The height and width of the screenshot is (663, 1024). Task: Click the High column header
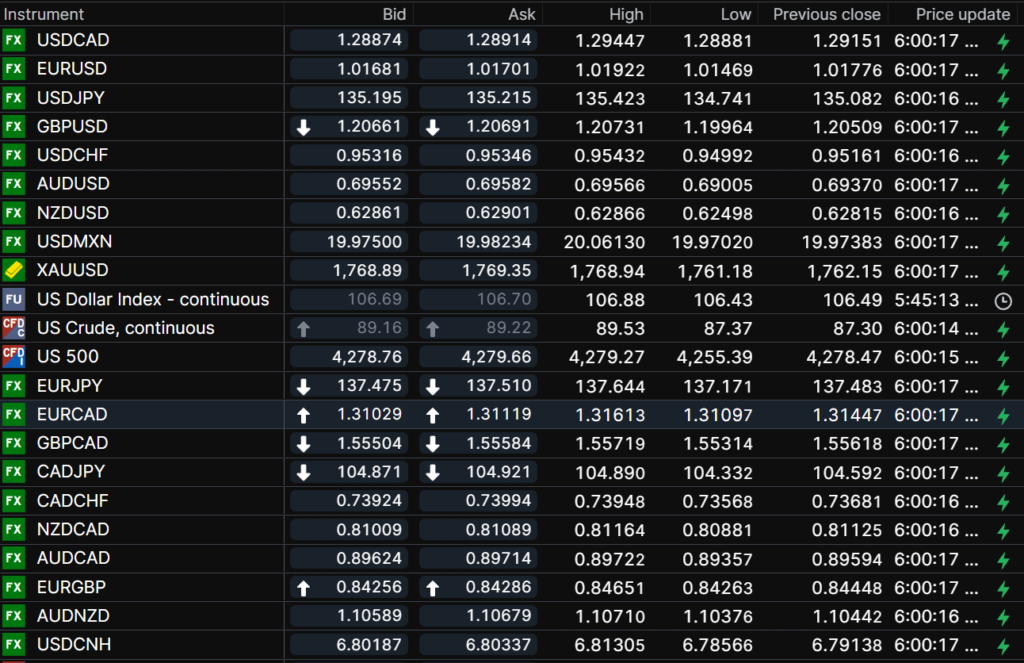click(627, 14)
